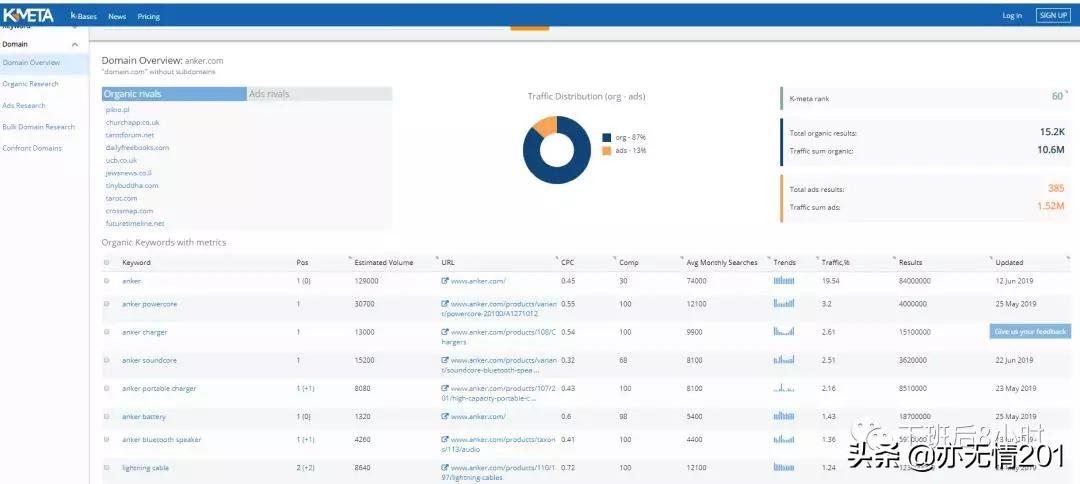View trends sparkline for anker keyword

[784, 281]
